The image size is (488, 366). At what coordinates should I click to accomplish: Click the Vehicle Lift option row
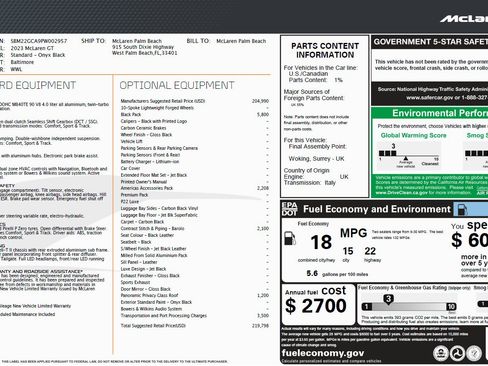tap(195, 141)
